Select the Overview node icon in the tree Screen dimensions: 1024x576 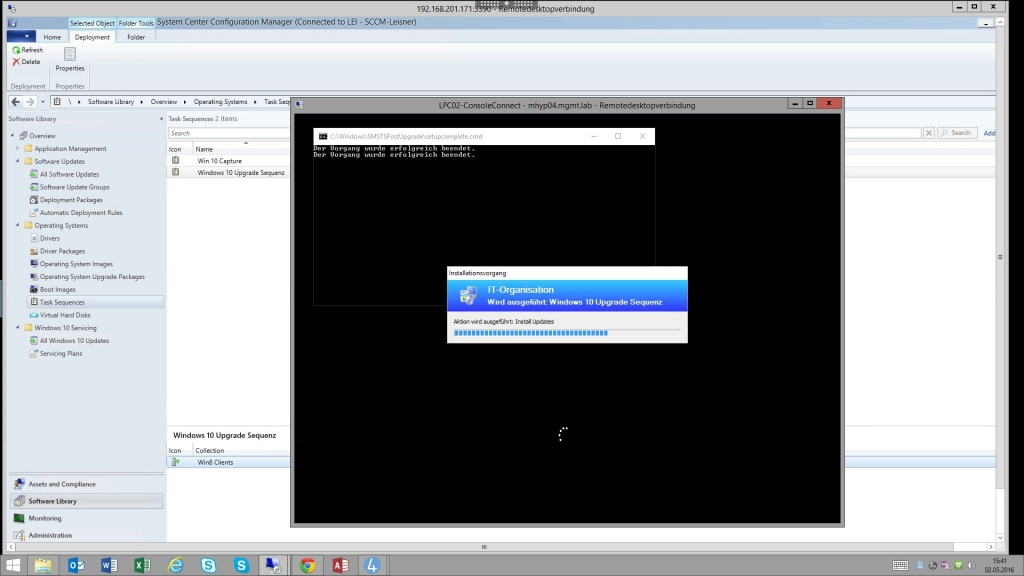tap(24, 136)
